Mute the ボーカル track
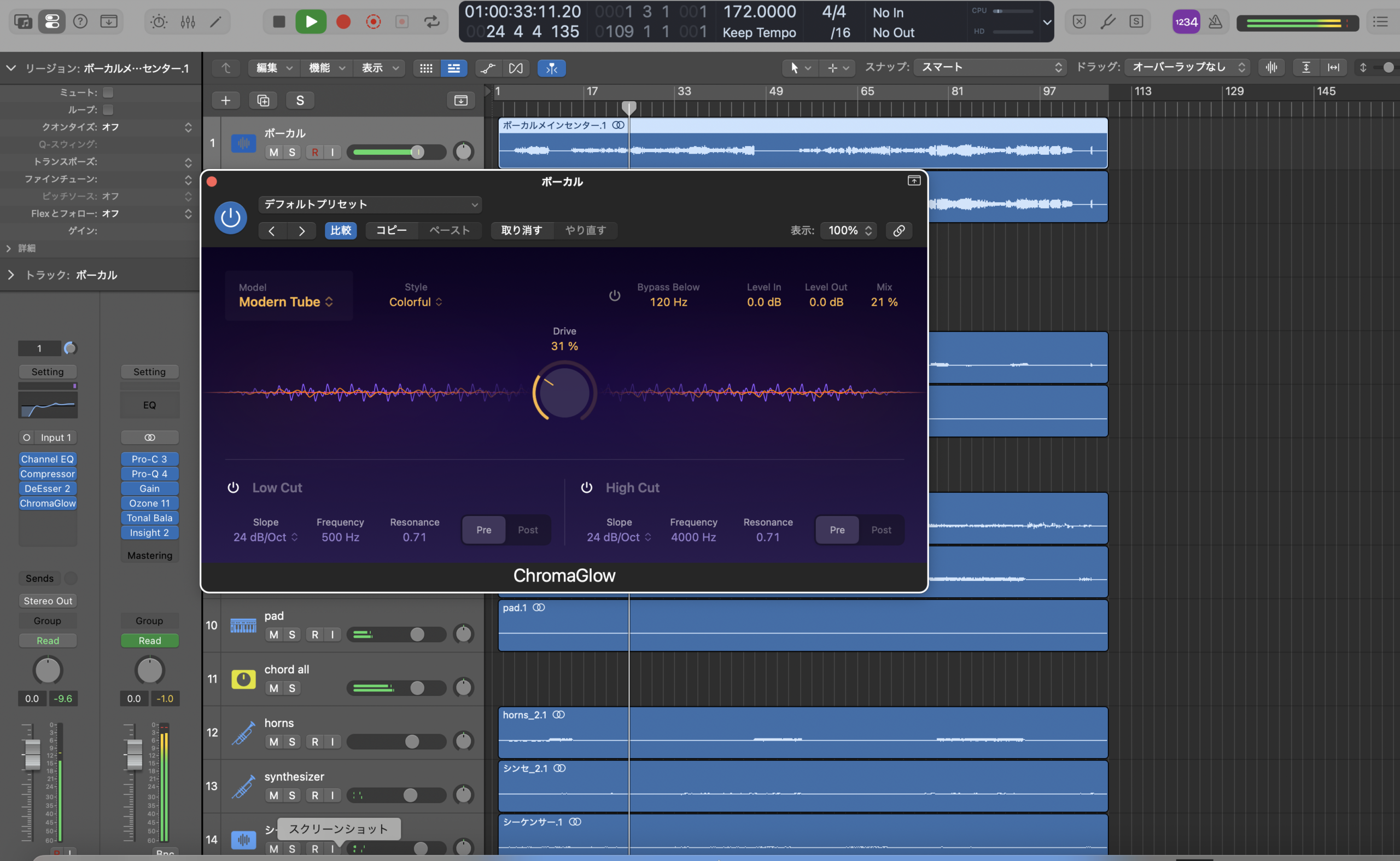Viewport: 1400px width, 861px height. click(274, 152)
